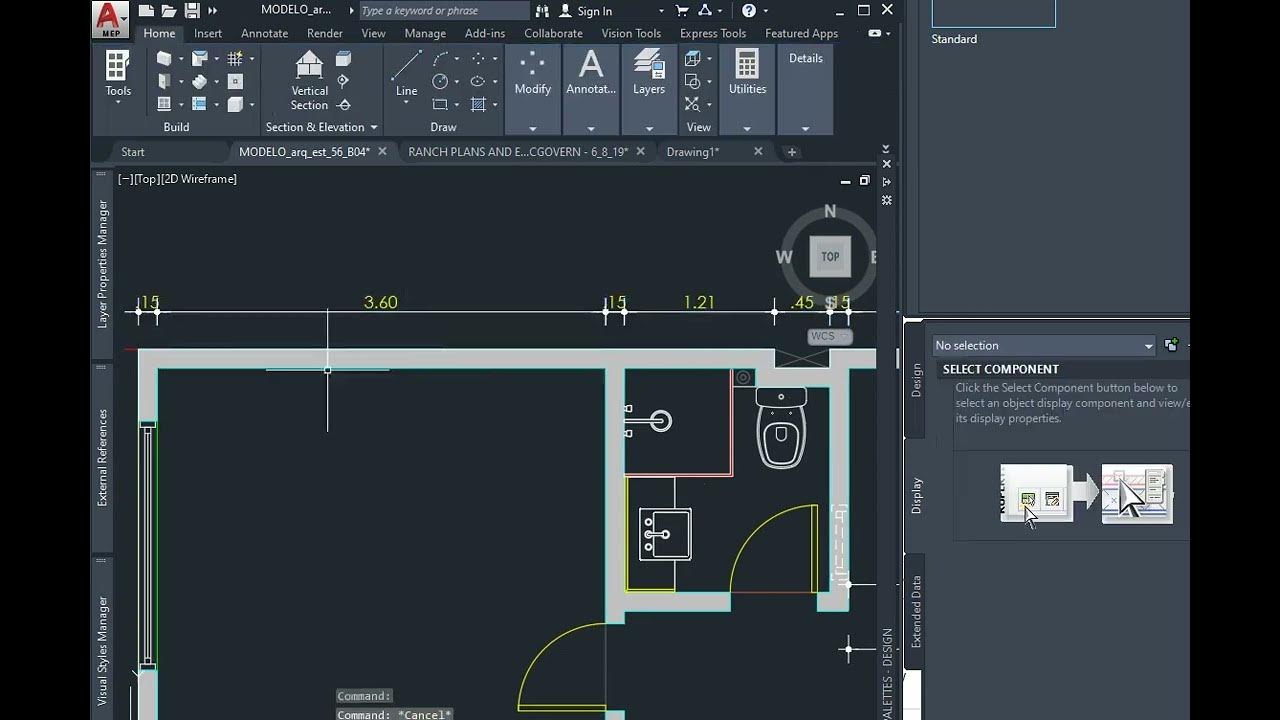Image resolution: width=1280 pixels, height=720 pixels.
Task: Click the 1.21 dimension text
Action: coord(699,302)
